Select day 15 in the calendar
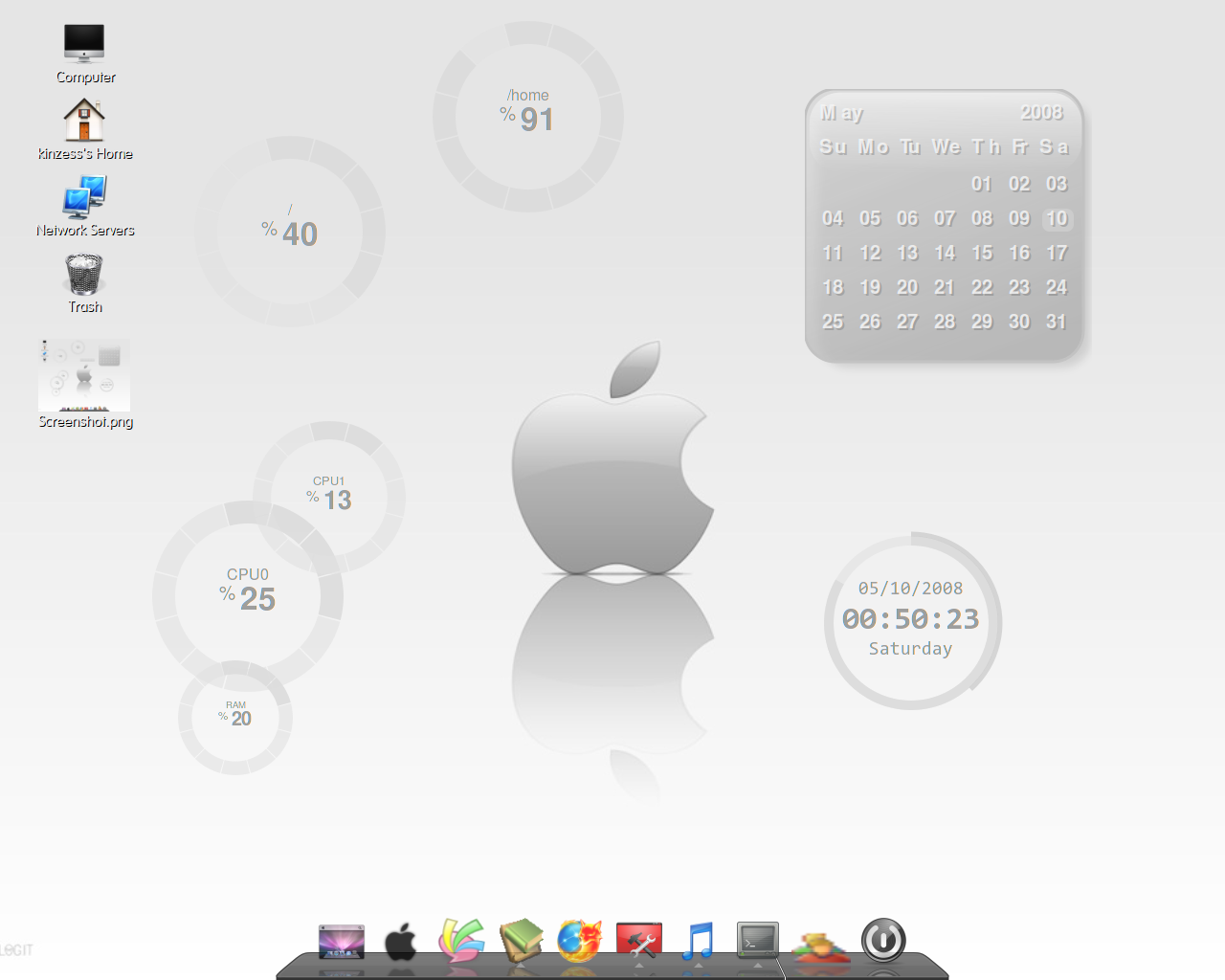The image size is (1225, 980). [x=982, y=253]
